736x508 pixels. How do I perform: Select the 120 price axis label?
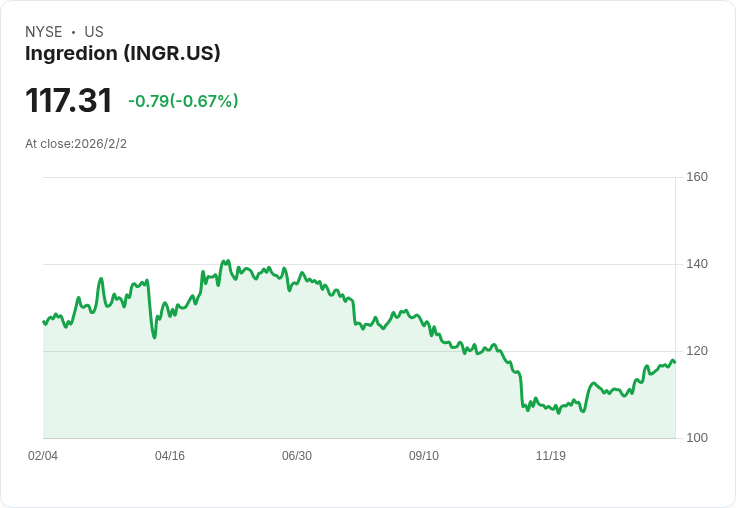pyautogui.click(x=697, y=351)
